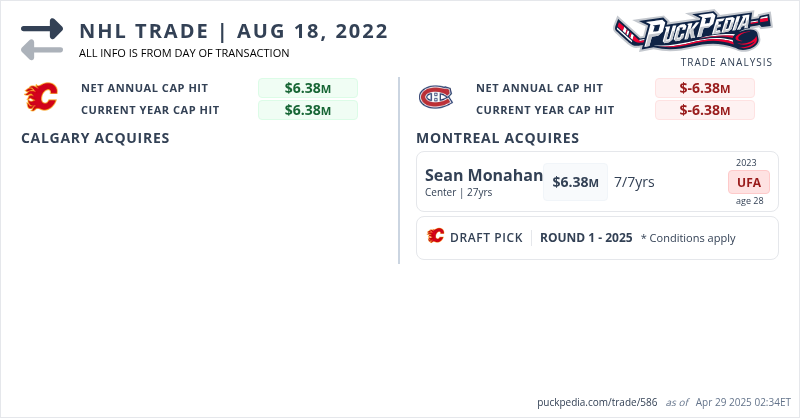Select Montreal's red net annual cap hit value
Screen dimensions: 800x418
click(704, 88)
